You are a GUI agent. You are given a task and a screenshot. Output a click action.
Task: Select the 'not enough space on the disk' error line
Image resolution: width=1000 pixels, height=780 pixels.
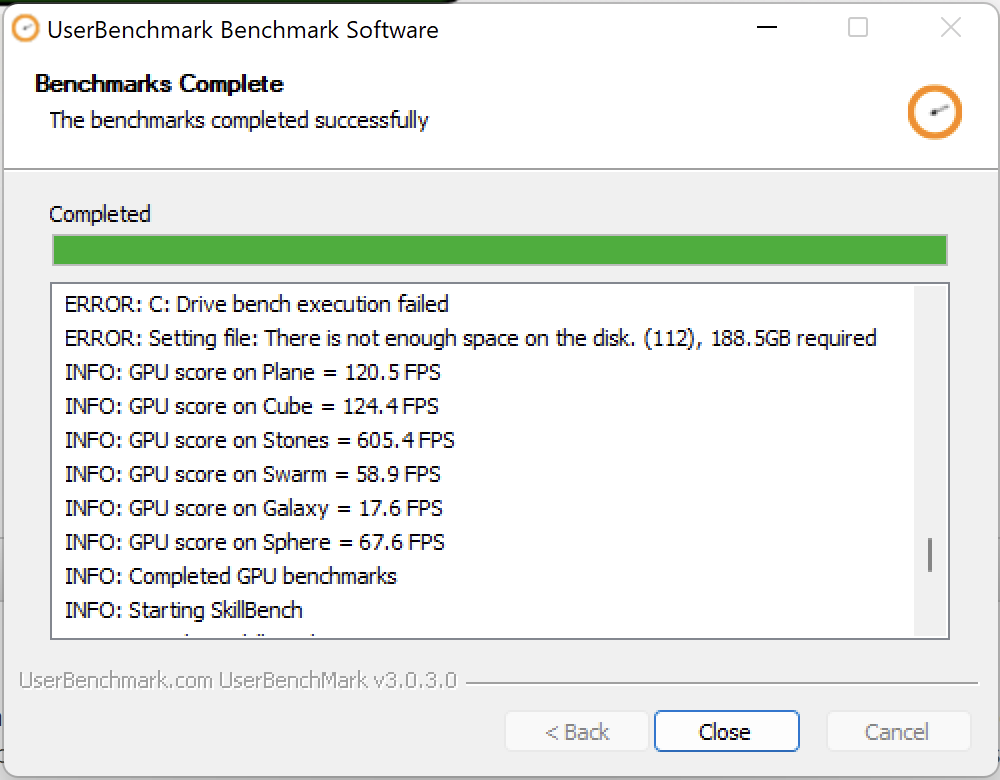pyautogui.click(x=471, y=338)
